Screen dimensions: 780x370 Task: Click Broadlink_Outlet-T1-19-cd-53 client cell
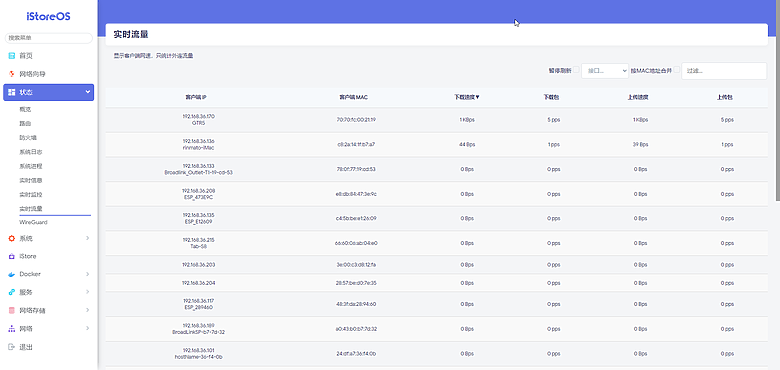click(x=198, y=169)
